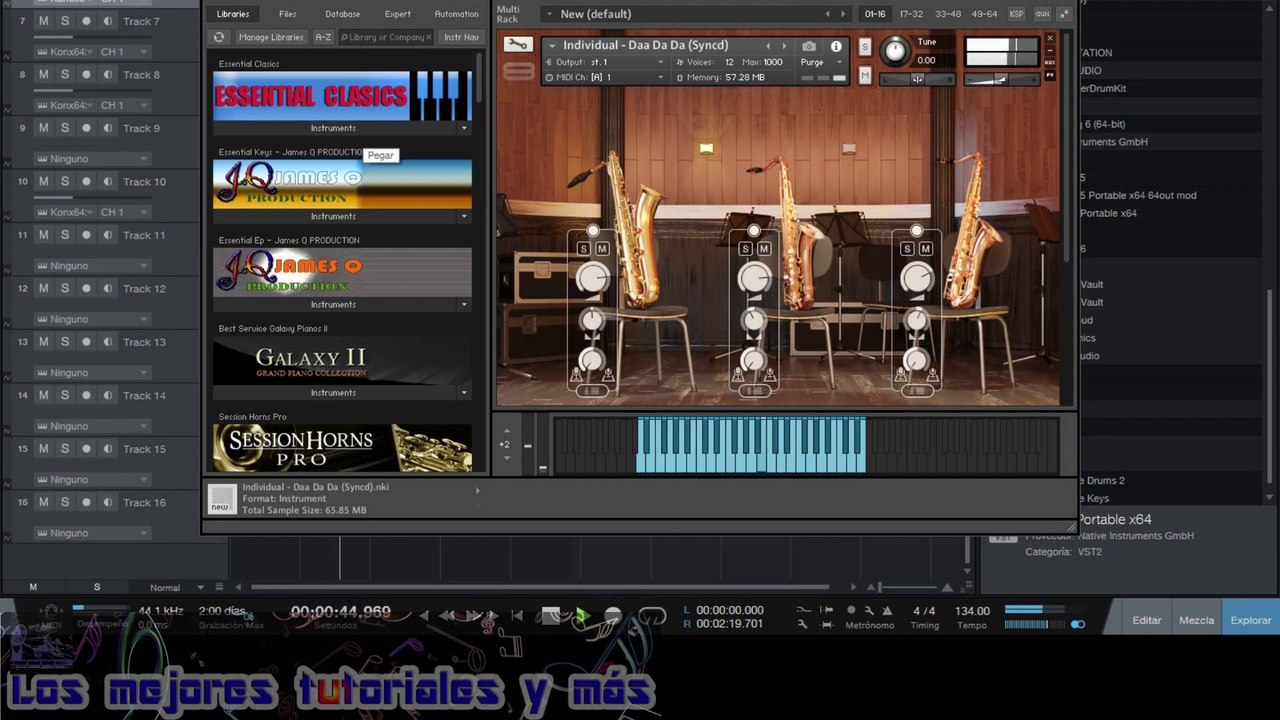This screenshot has height=720, width=1280.
Task: Click the record arm icon on Track 12
Action: pos(86,288)
